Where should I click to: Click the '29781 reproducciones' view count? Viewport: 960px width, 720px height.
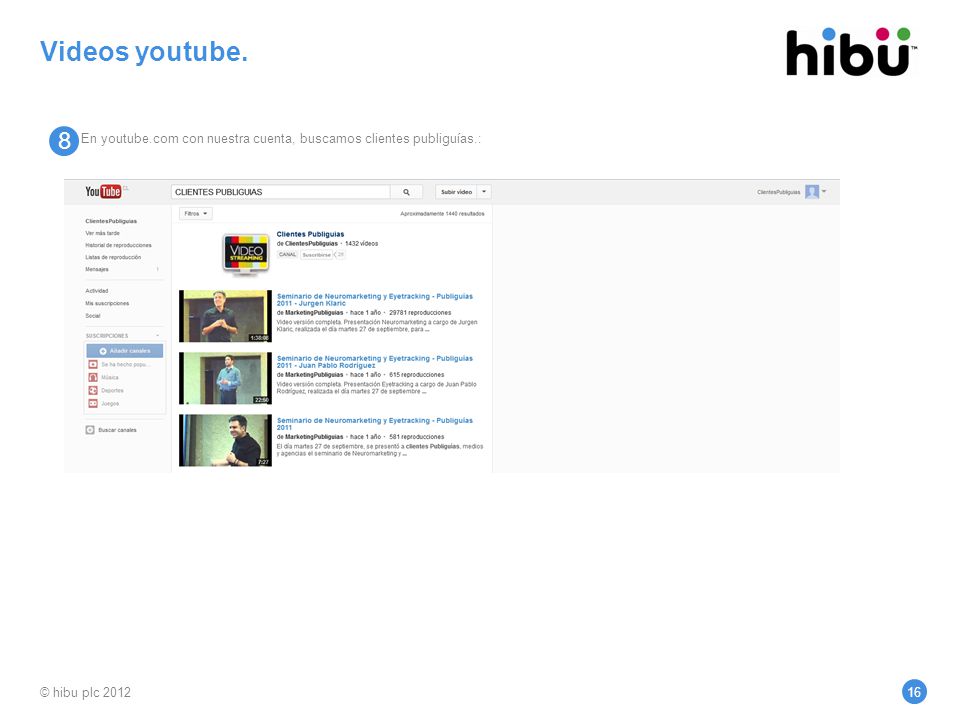(x=420, y=312)
